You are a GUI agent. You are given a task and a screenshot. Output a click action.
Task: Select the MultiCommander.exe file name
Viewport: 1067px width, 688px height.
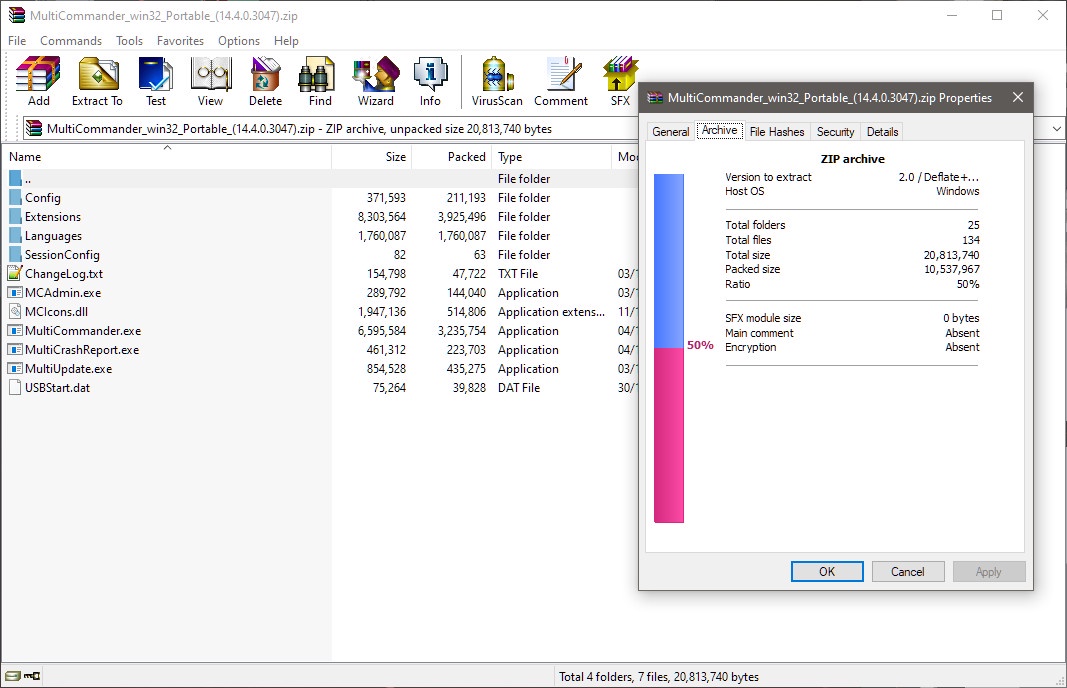tap(83, 331)
